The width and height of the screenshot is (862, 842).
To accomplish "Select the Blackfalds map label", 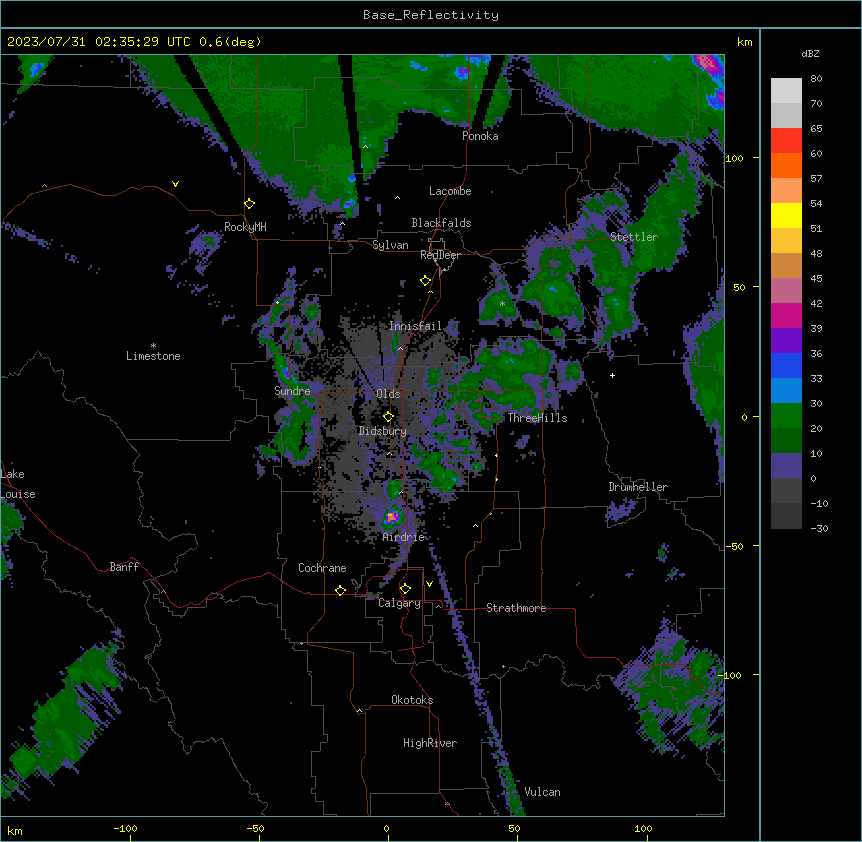I will tap(441, 223).
